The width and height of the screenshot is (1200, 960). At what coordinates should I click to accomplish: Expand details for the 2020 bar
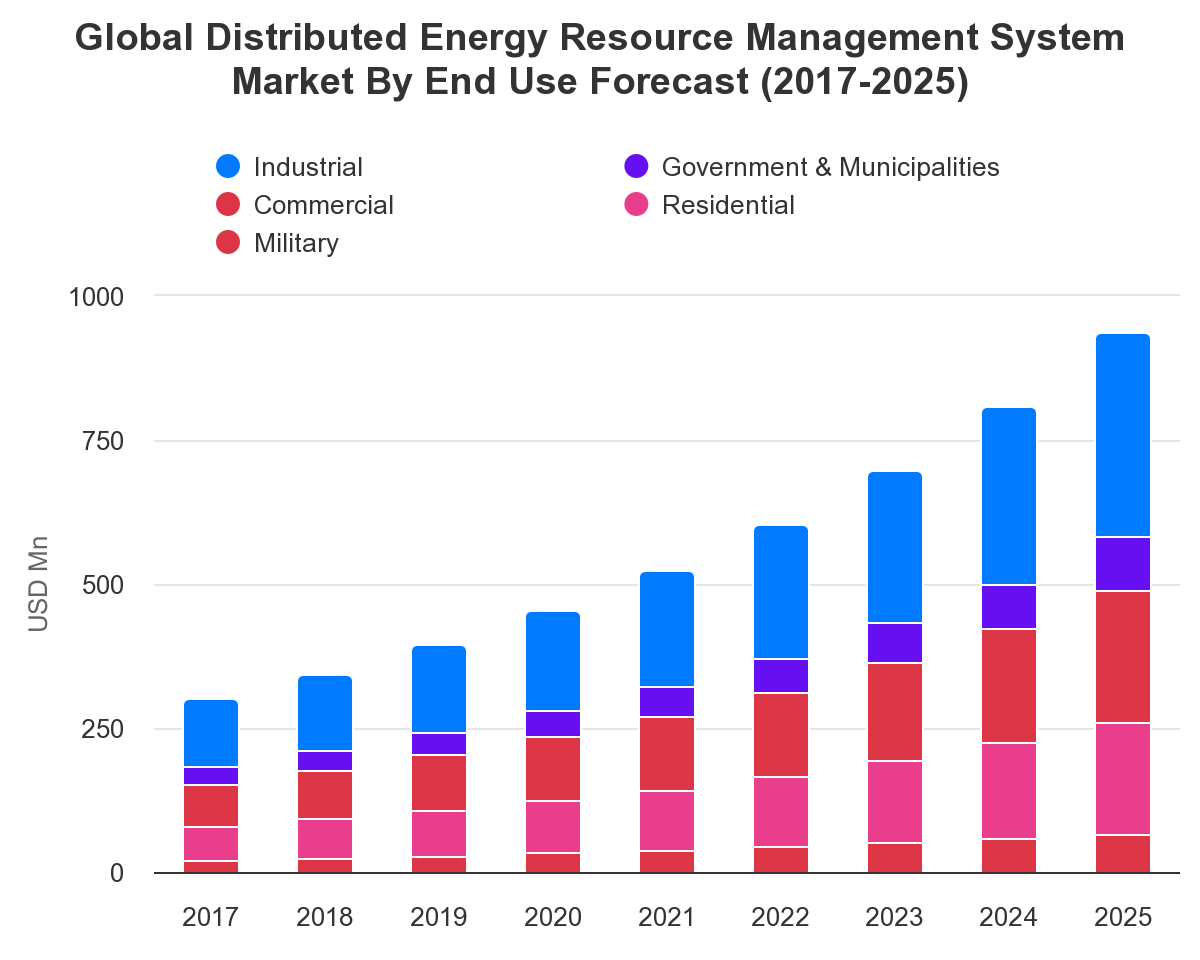(553, 740)
